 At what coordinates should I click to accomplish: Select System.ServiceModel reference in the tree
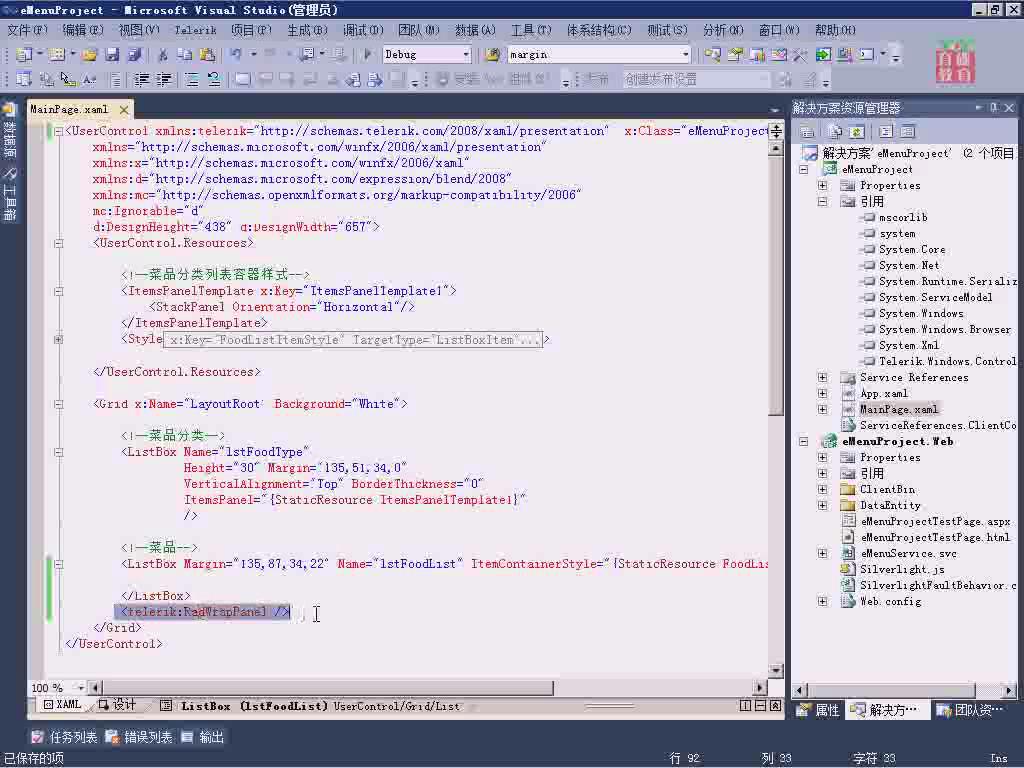tap(935, 298)
